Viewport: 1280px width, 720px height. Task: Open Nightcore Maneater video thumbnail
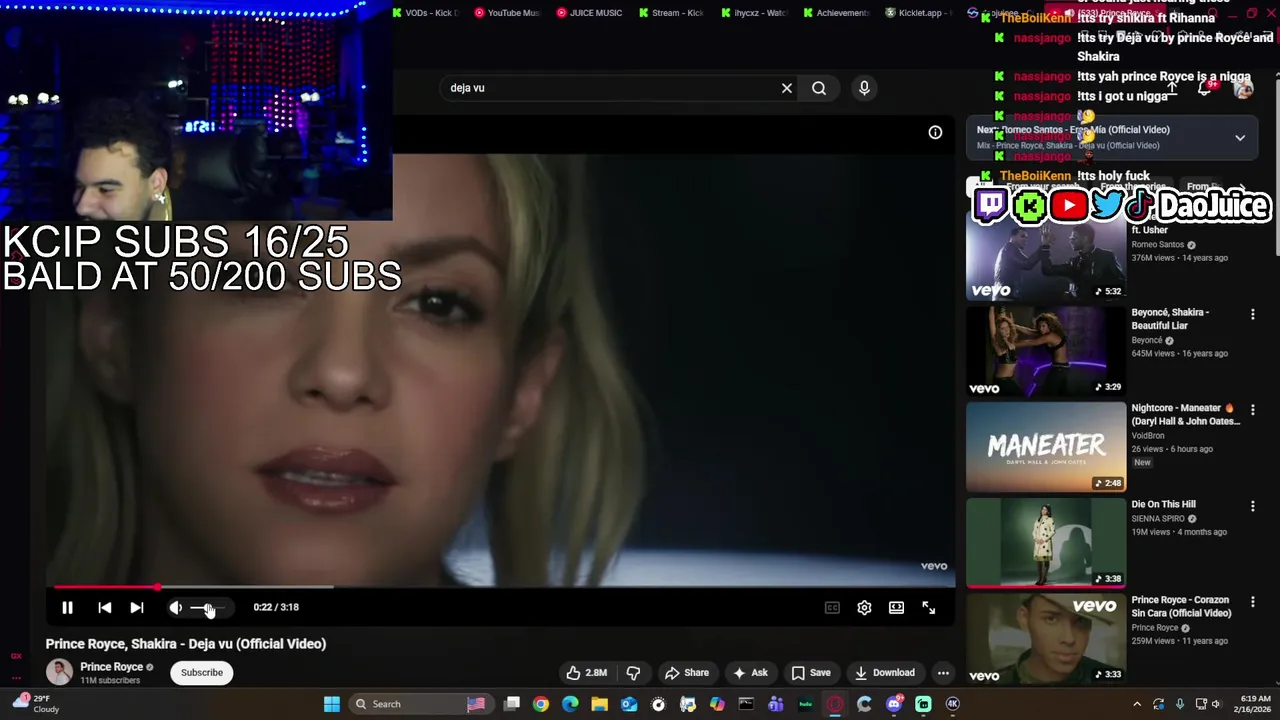(1046, 447)
